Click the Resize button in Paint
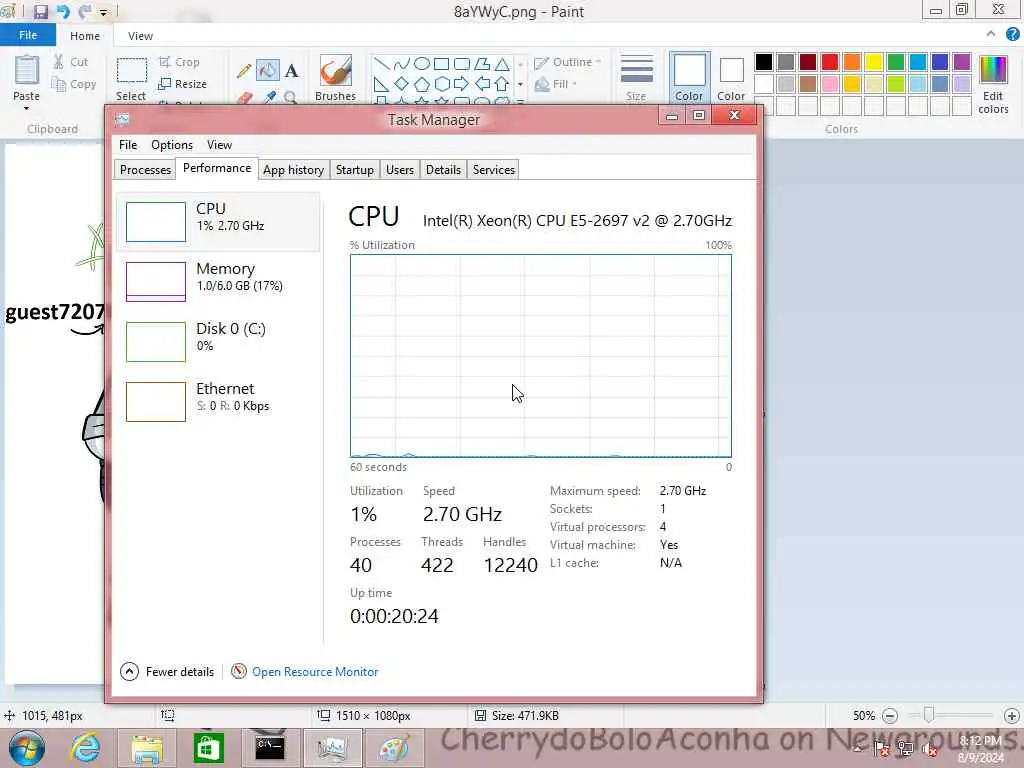 coord(183,84)
